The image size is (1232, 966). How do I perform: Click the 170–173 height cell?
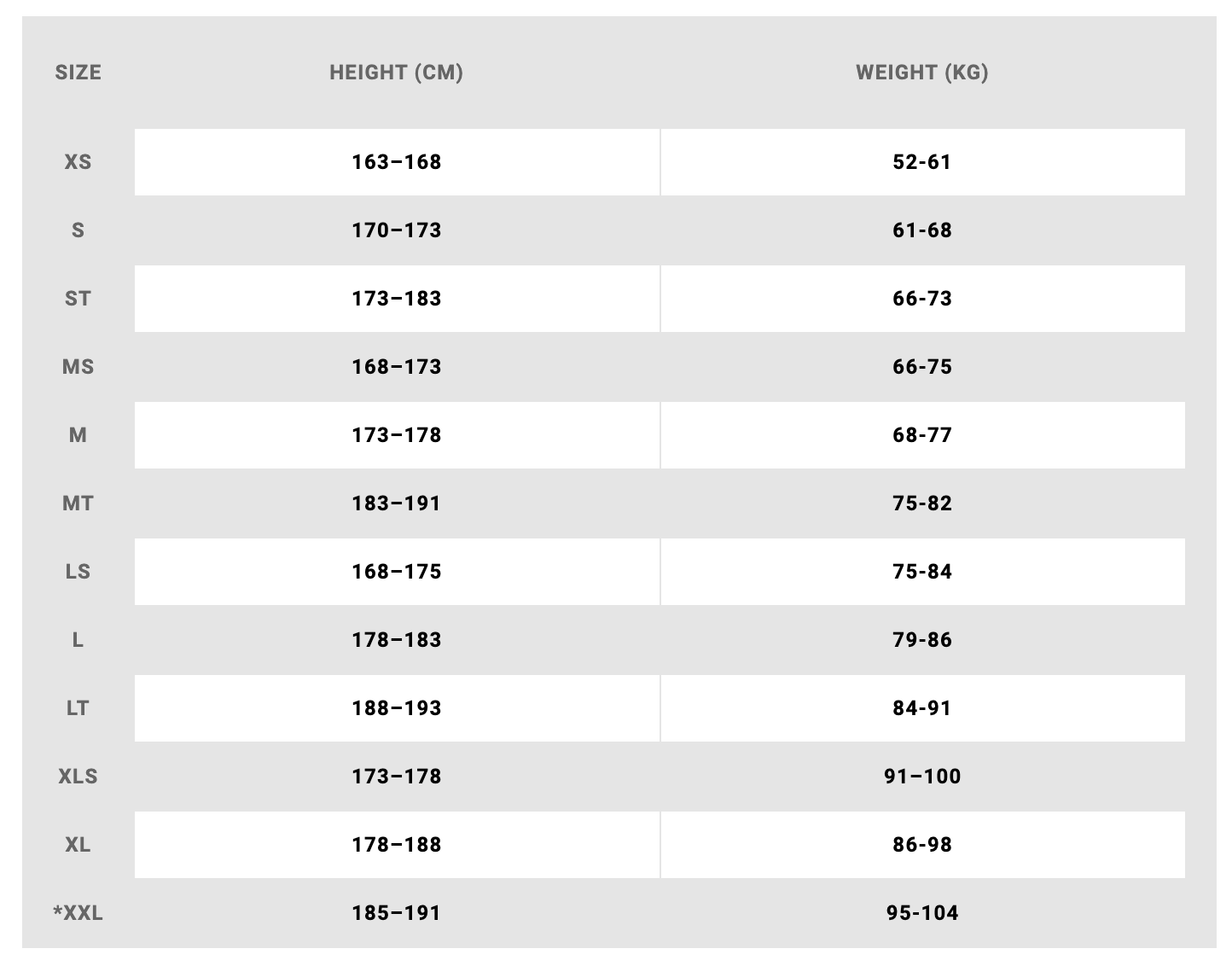[397, 230]
